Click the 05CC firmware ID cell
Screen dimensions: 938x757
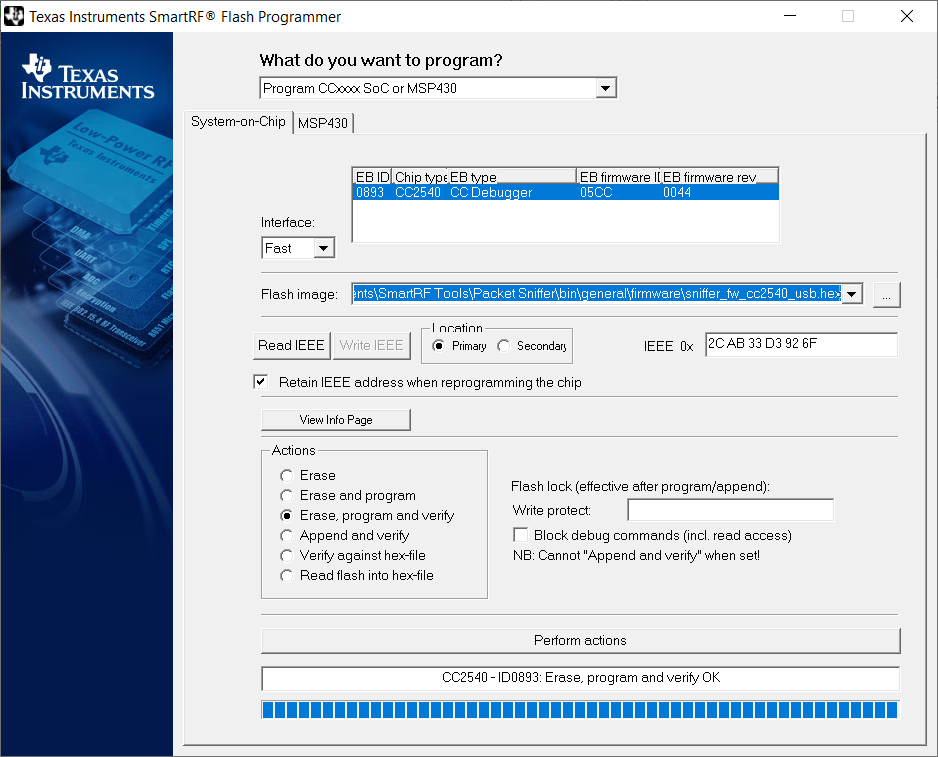point(596,192)
